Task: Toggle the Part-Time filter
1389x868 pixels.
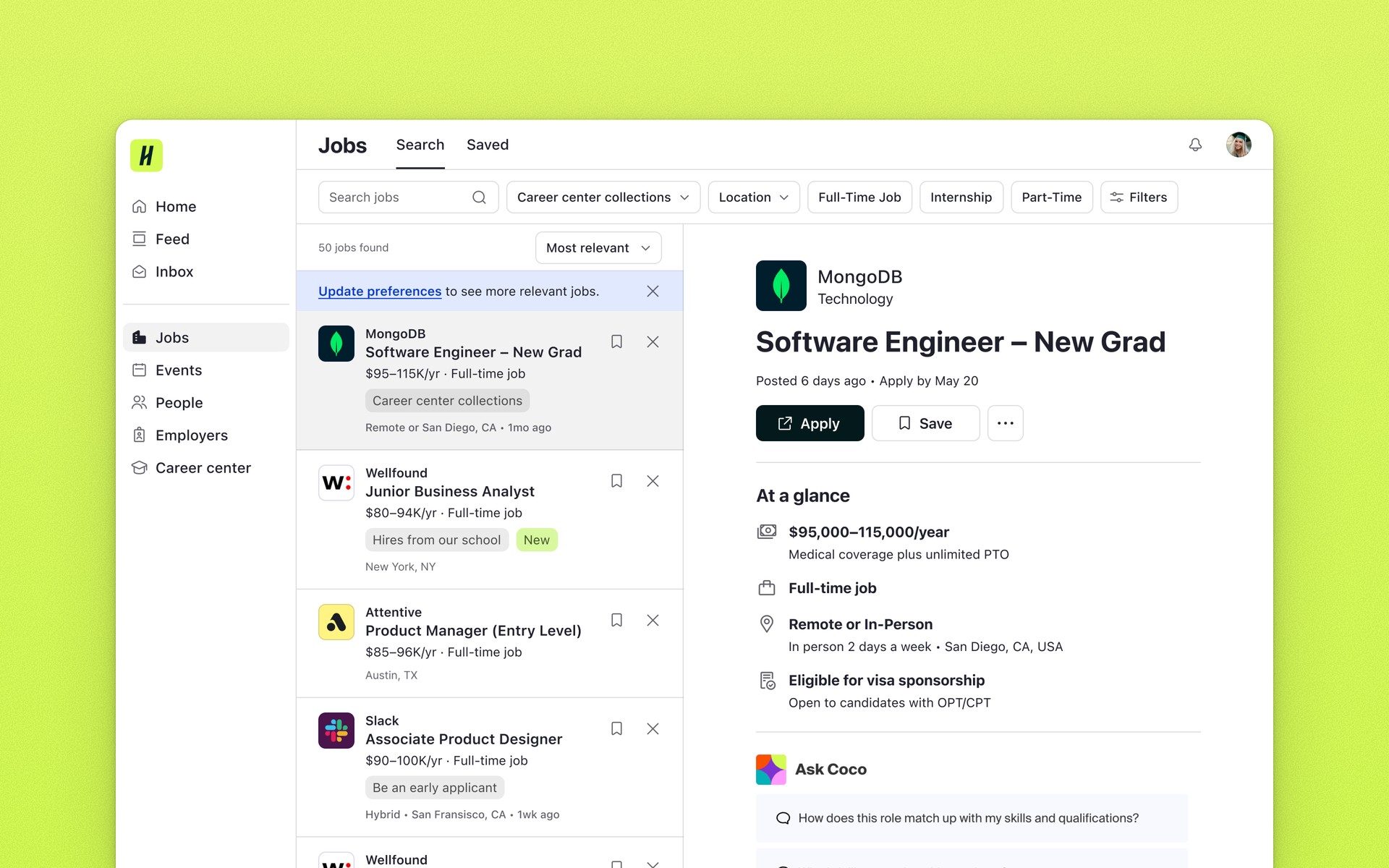Action: pyautogui.click(x=1051, y=197)
